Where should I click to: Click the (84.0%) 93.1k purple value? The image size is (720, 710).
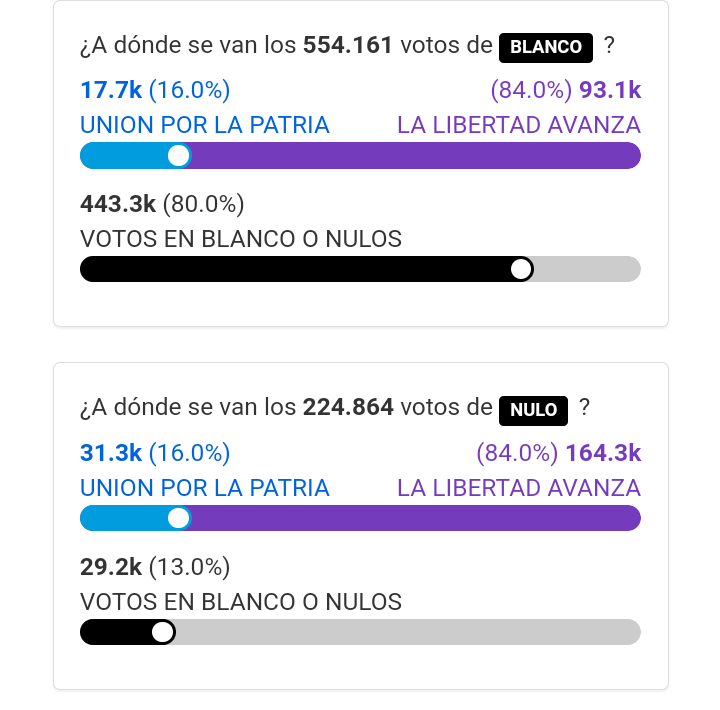pos(566,91)
